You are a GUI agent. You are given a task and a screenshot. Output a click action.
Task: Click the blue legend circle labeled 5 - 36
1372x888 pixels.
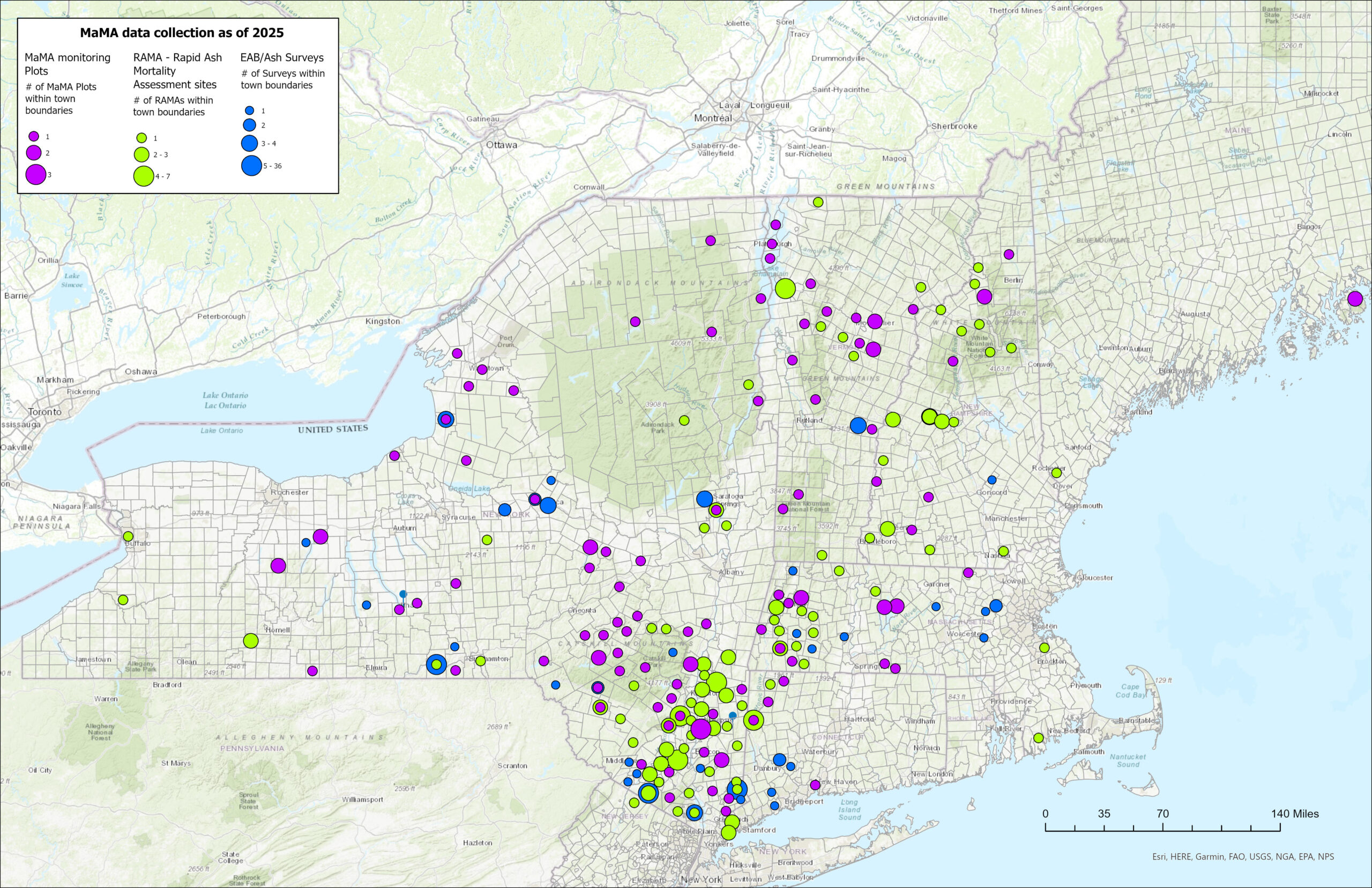click(251, 166)
